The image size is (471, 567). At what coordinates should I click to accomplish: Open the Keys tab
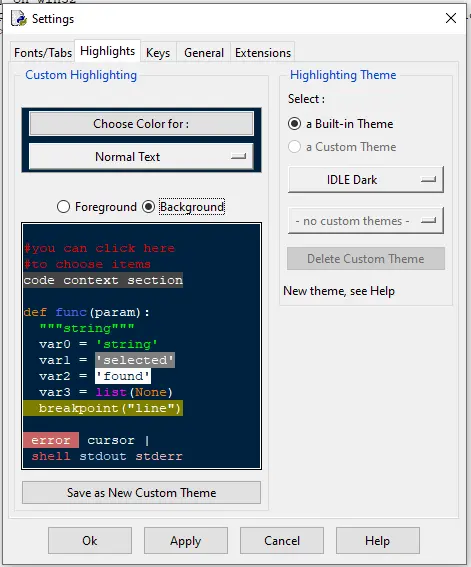158,53
